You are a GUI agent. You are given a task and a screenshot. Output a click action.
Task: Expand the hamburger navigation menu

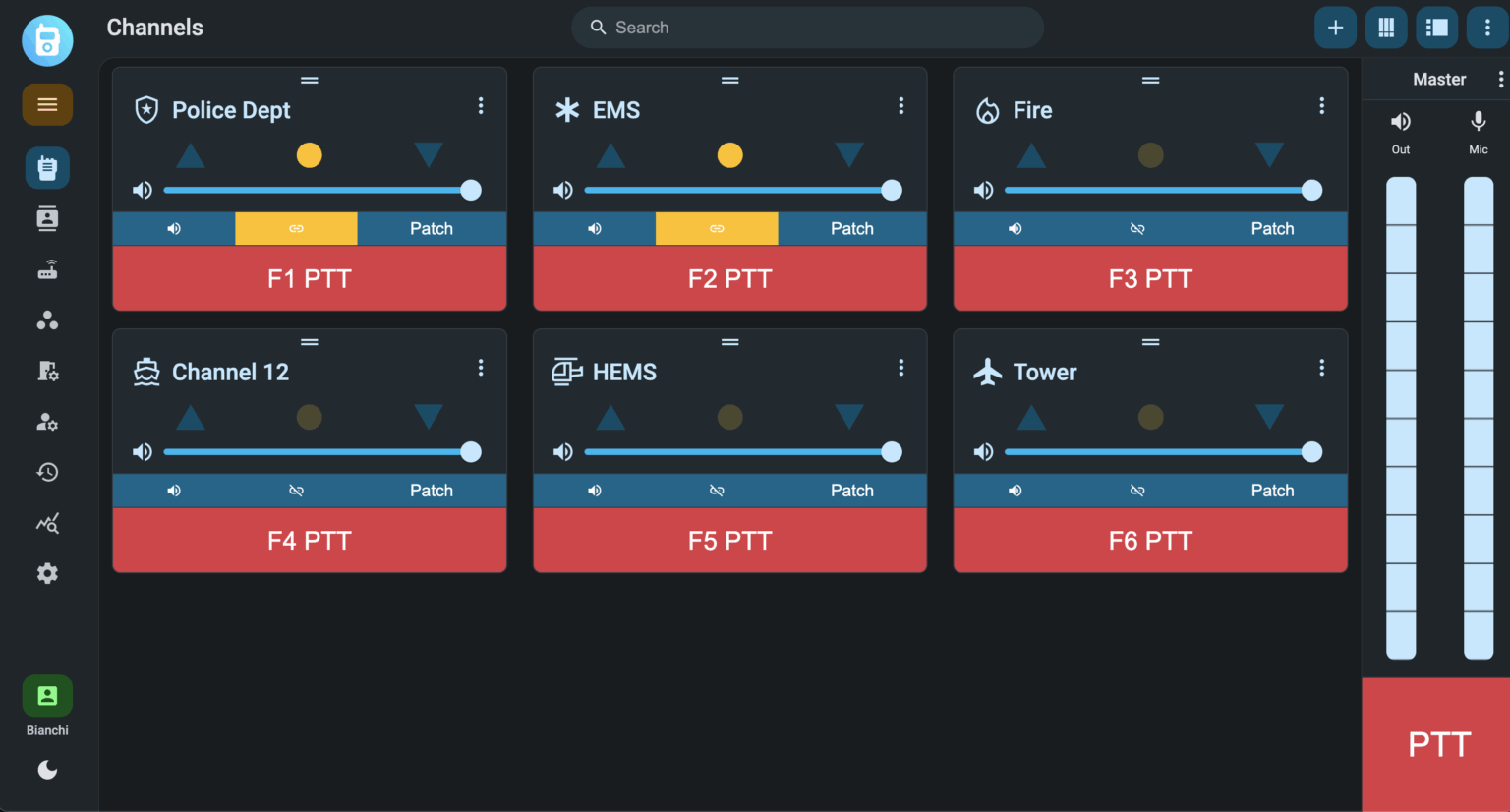47,105
